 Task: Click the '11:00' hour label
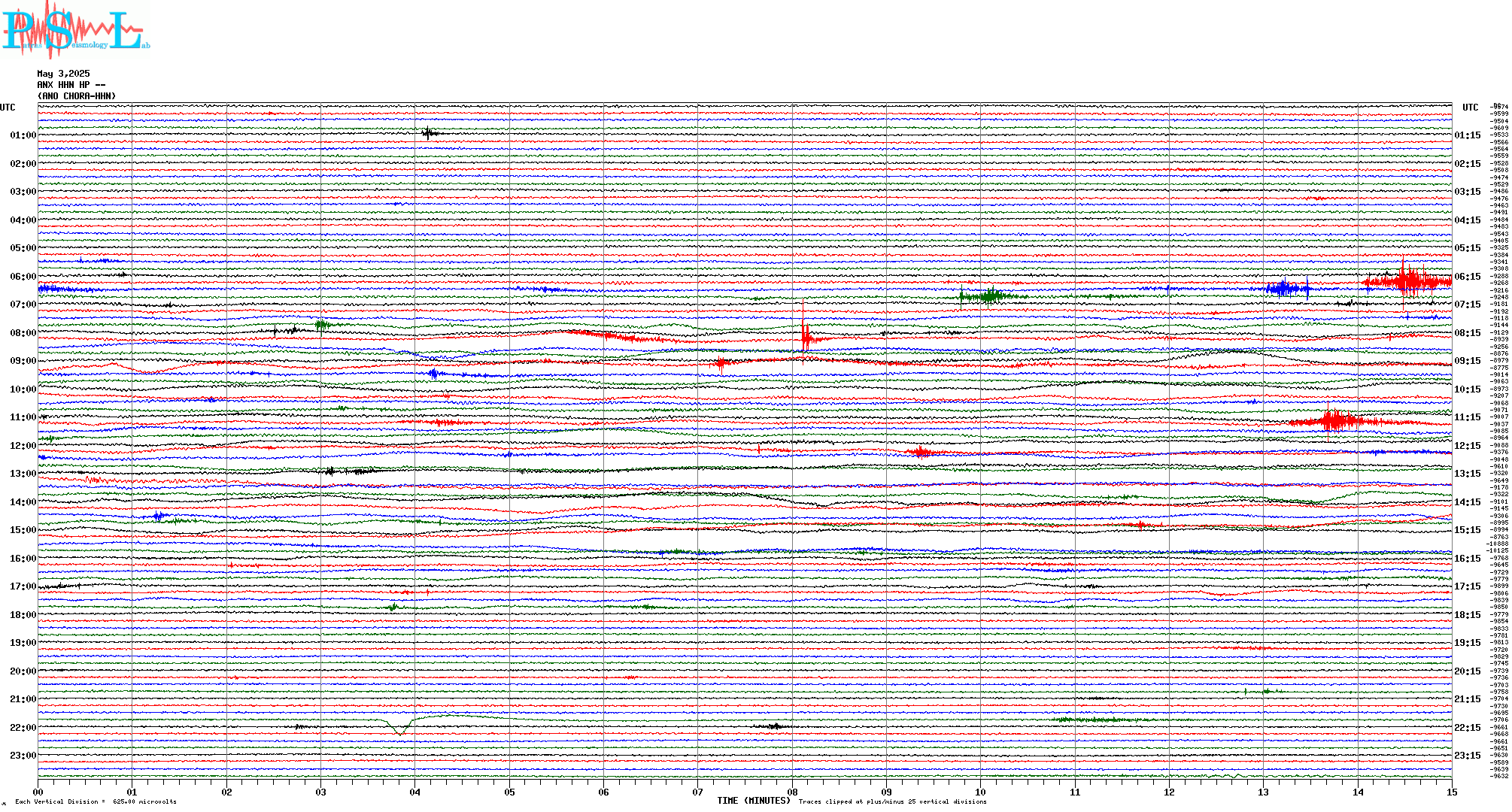23,417
